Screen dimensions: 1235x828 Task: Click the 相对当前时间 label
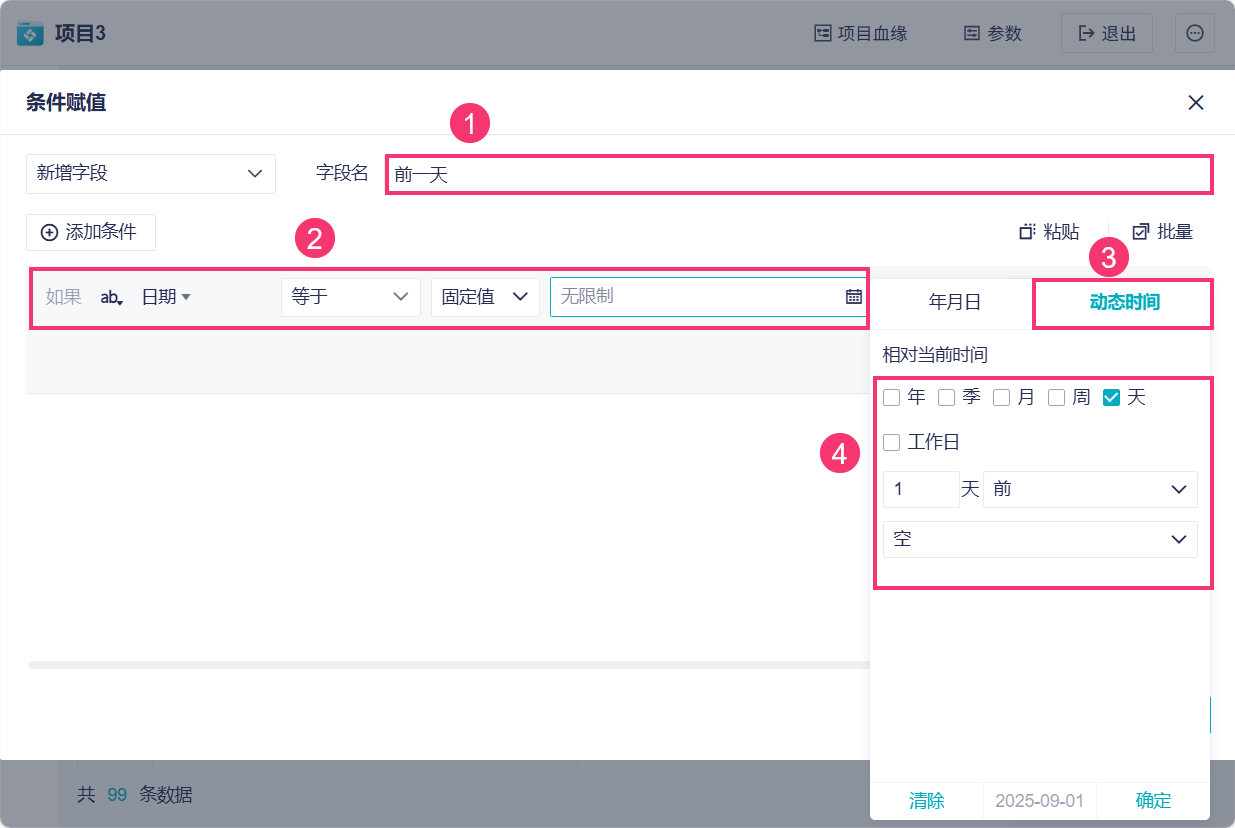coord(935,354)
